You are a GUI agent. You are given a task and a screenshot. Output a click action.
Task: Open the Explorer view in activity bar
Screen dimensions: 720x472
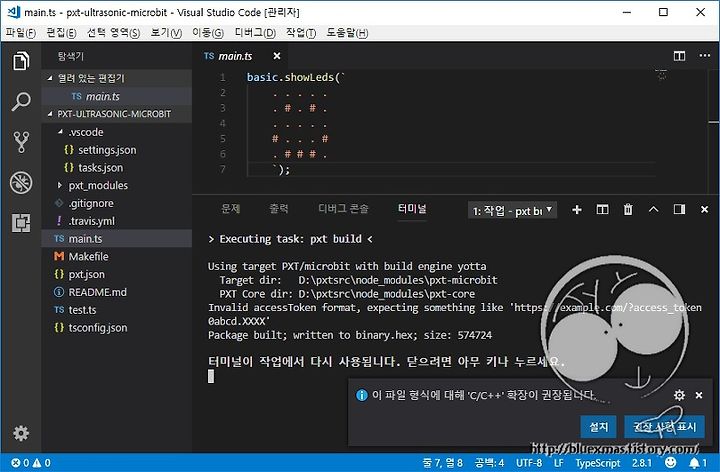(x=21, y=61)
